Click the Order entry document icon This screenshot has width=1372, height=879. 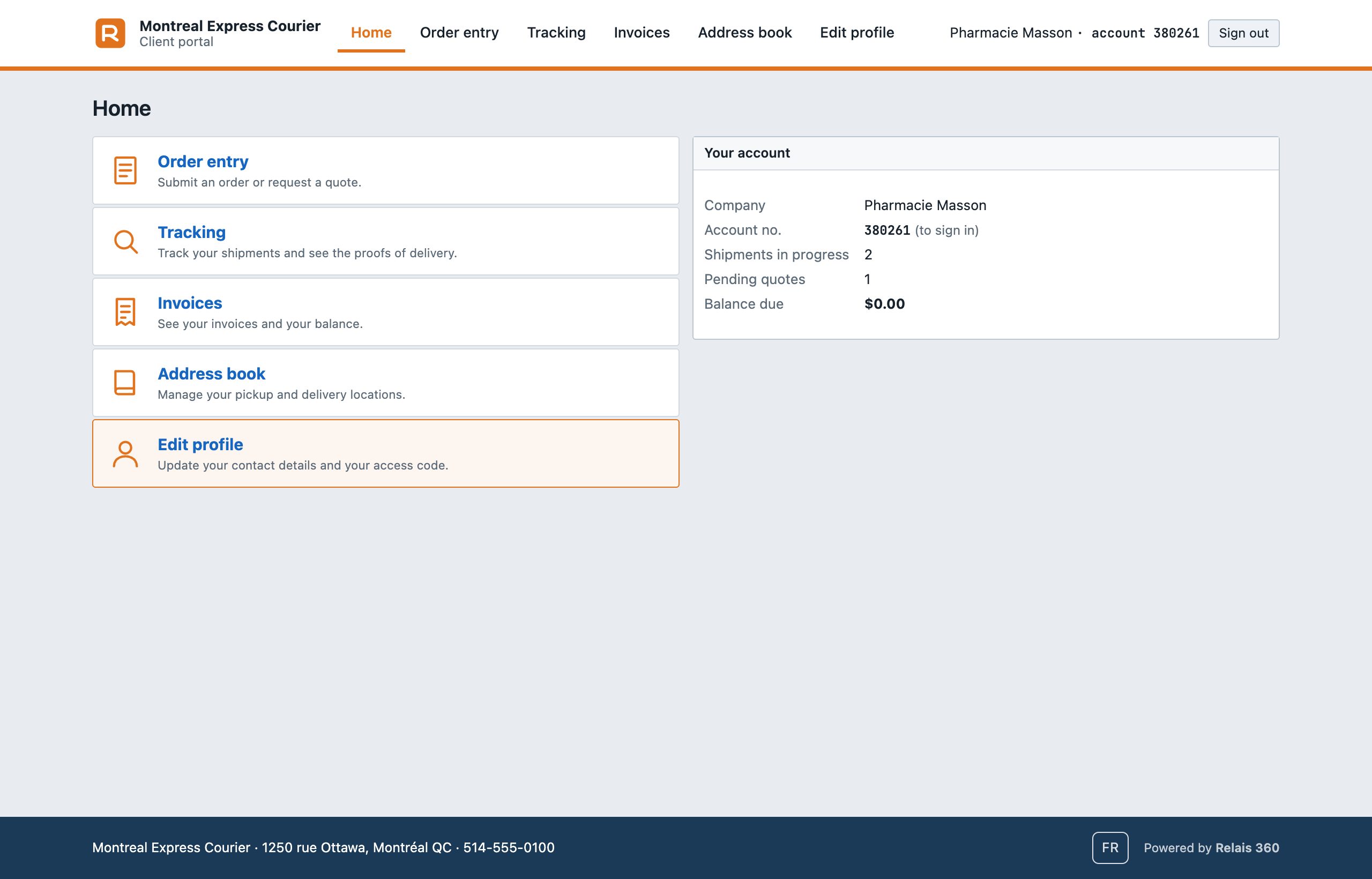click(125, 170)
